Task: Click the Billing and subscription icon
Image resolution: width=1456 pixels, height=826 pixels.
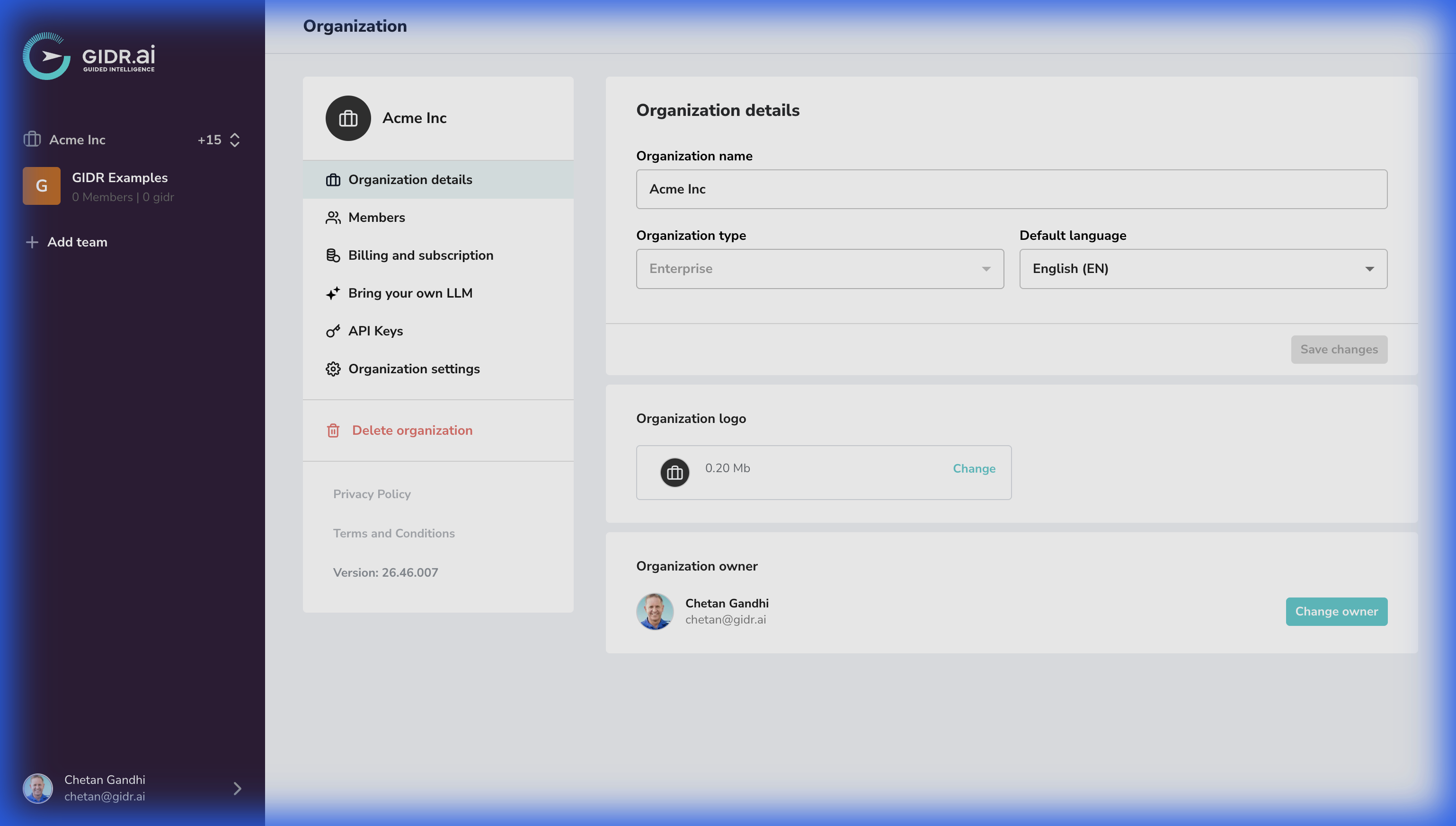Action: tap(333, 255)
